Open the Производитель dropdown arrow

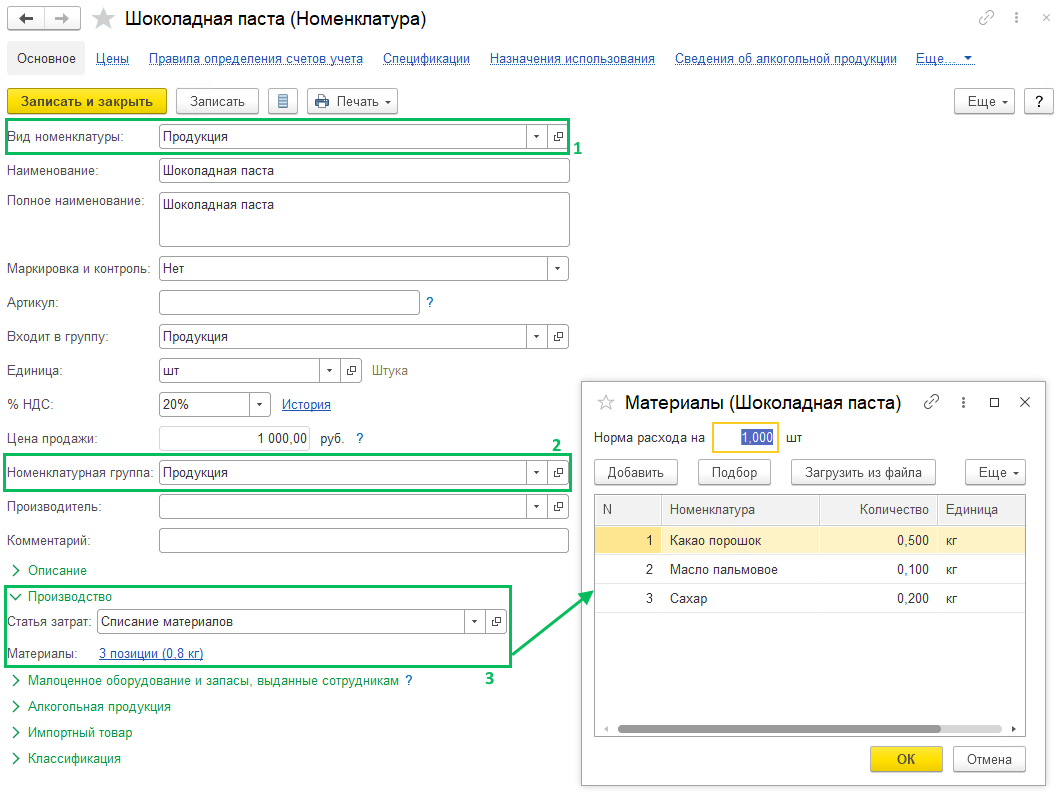pyautogui.click(x=537, y=506)
